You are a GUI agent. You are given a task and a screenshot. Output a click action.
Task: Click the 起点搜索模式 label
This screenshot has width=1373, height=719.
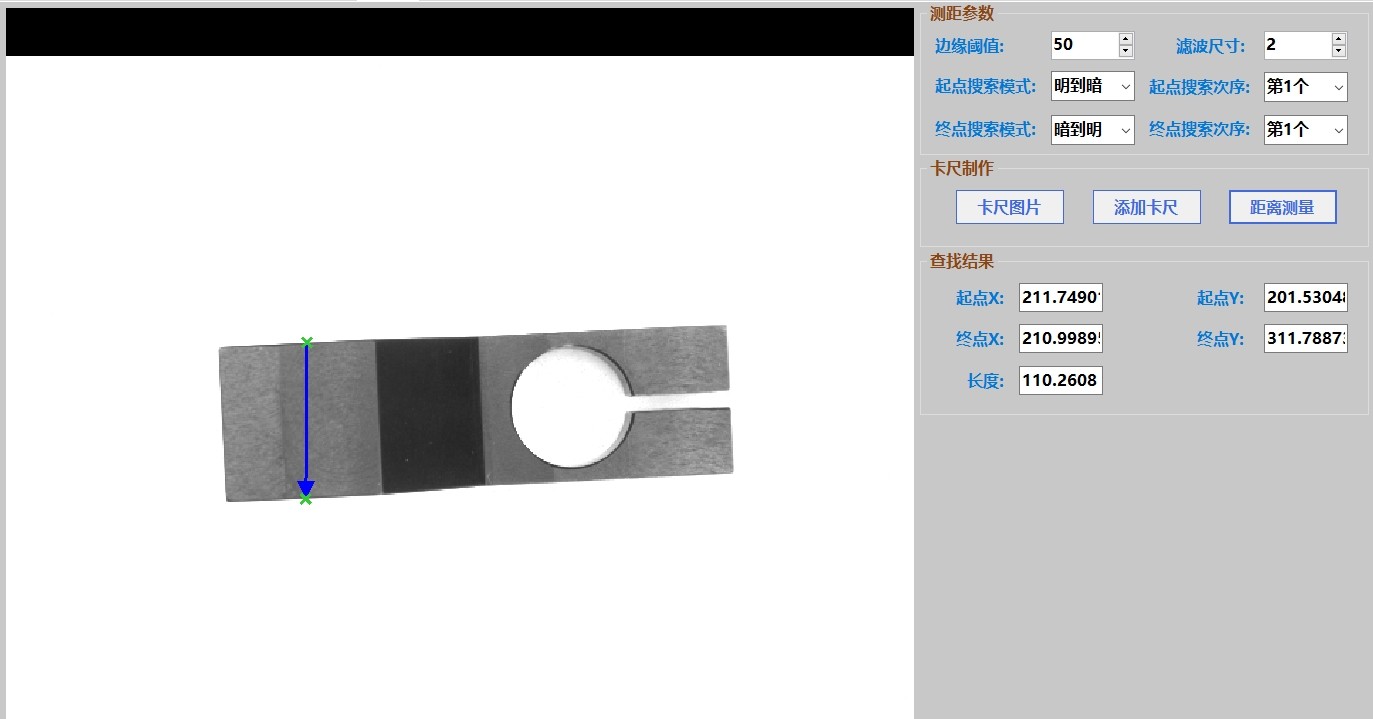click(x=985, y=87)
